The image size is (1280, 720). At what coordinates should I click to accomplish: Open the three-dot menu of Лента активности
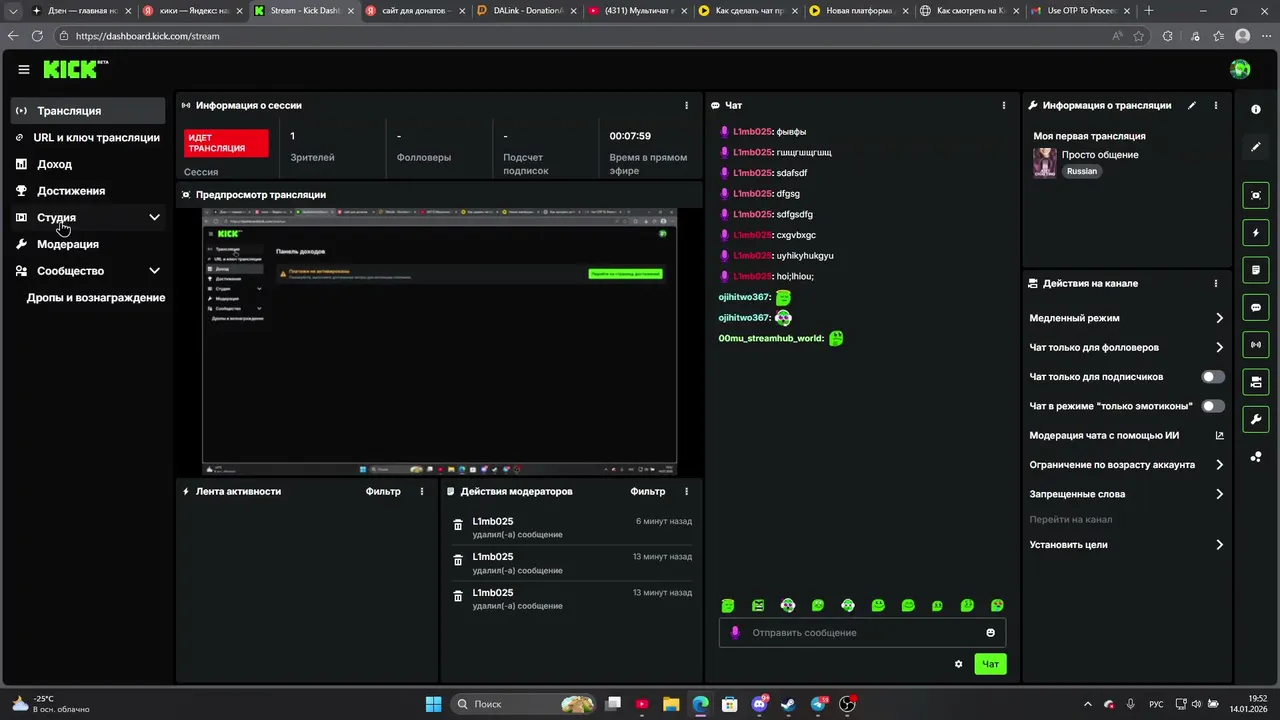[x=422, y=491]
